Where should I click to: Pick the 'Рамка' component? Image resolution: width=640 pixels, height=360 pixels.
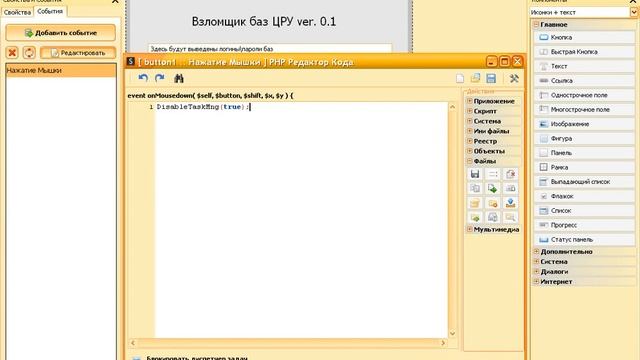[x=584, y=167]
